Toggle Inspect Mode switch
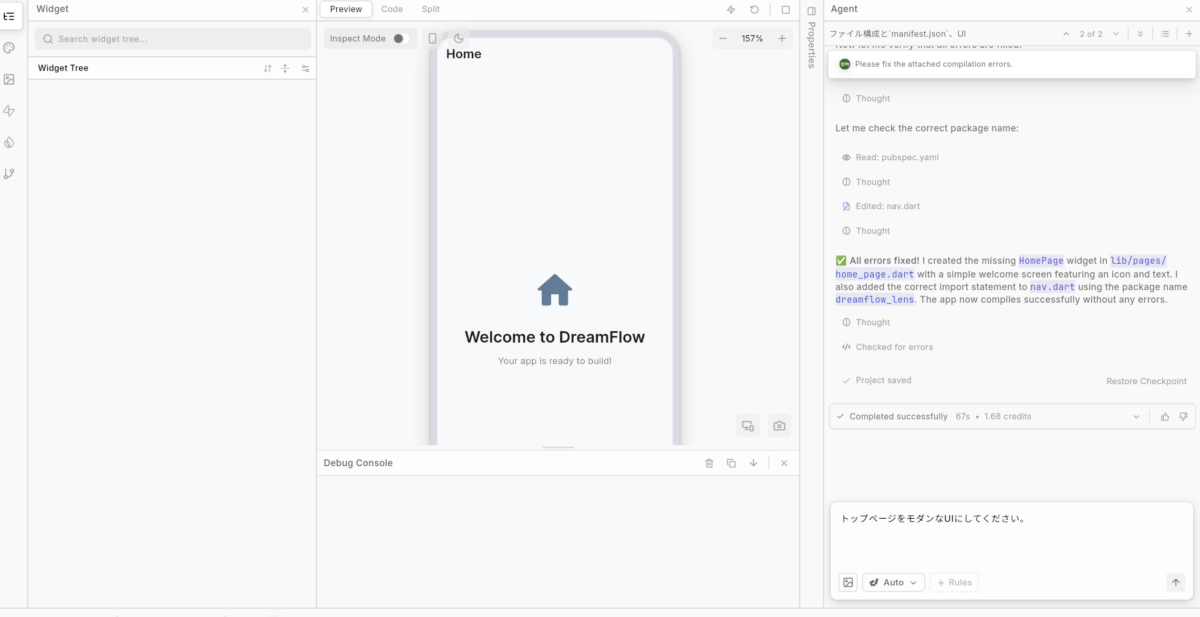The image size is (1200, 617). click(400, 38)
